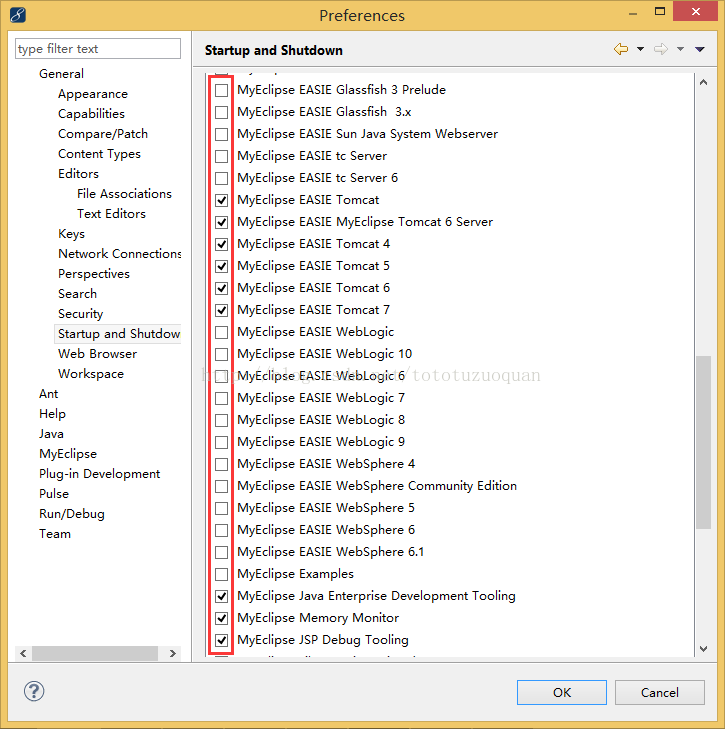Select Workspace preferences item

pos(91,374)
